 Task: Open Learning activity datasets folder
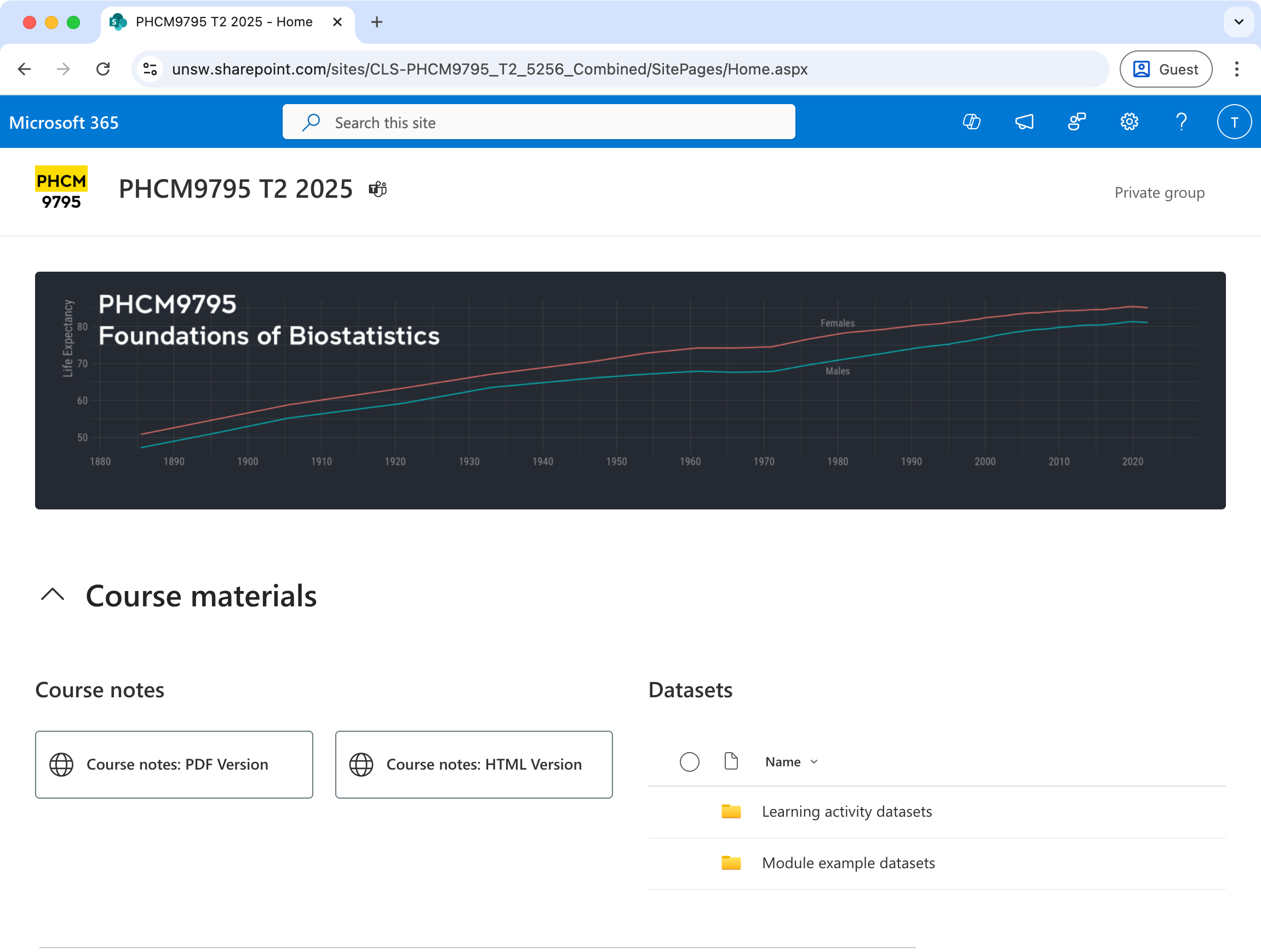pyautogui.click(x=846, y=811)
